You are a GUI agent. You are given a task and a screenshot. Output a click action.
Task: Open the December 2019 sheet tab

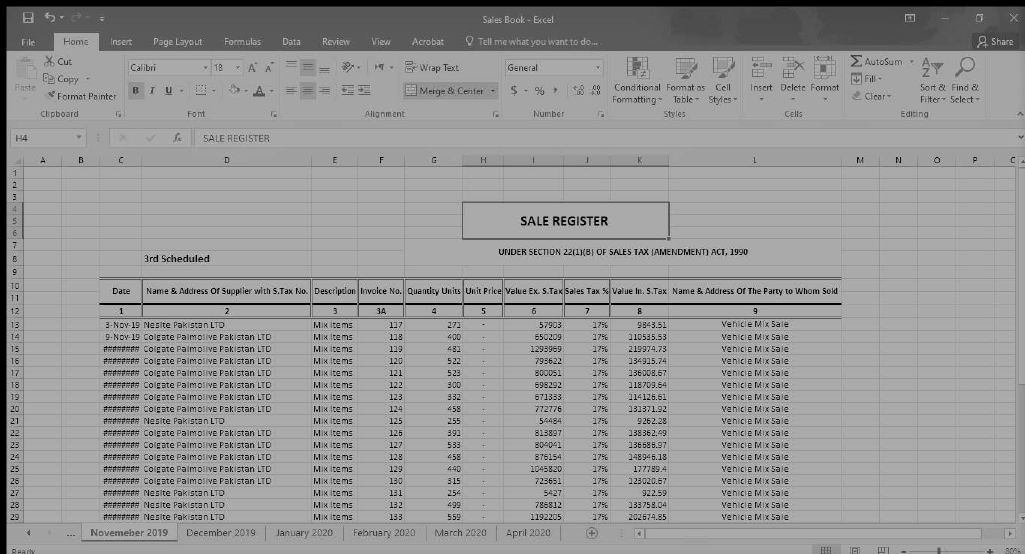tap(221, 532)
